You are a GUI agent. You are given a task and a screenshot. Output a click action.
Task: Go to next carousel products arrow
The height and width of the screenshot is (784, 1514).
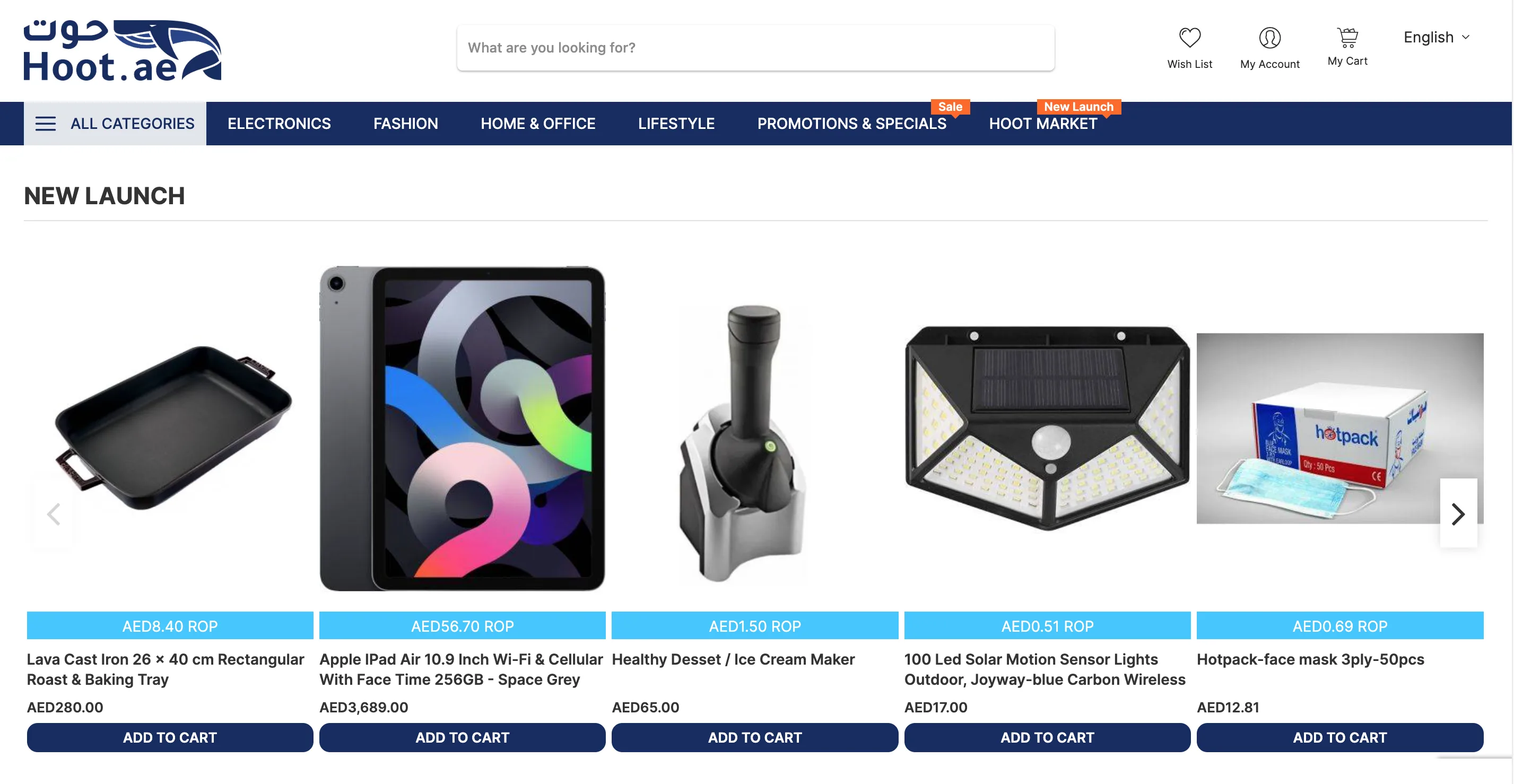pyautogui.click(x=1458, y=513)
